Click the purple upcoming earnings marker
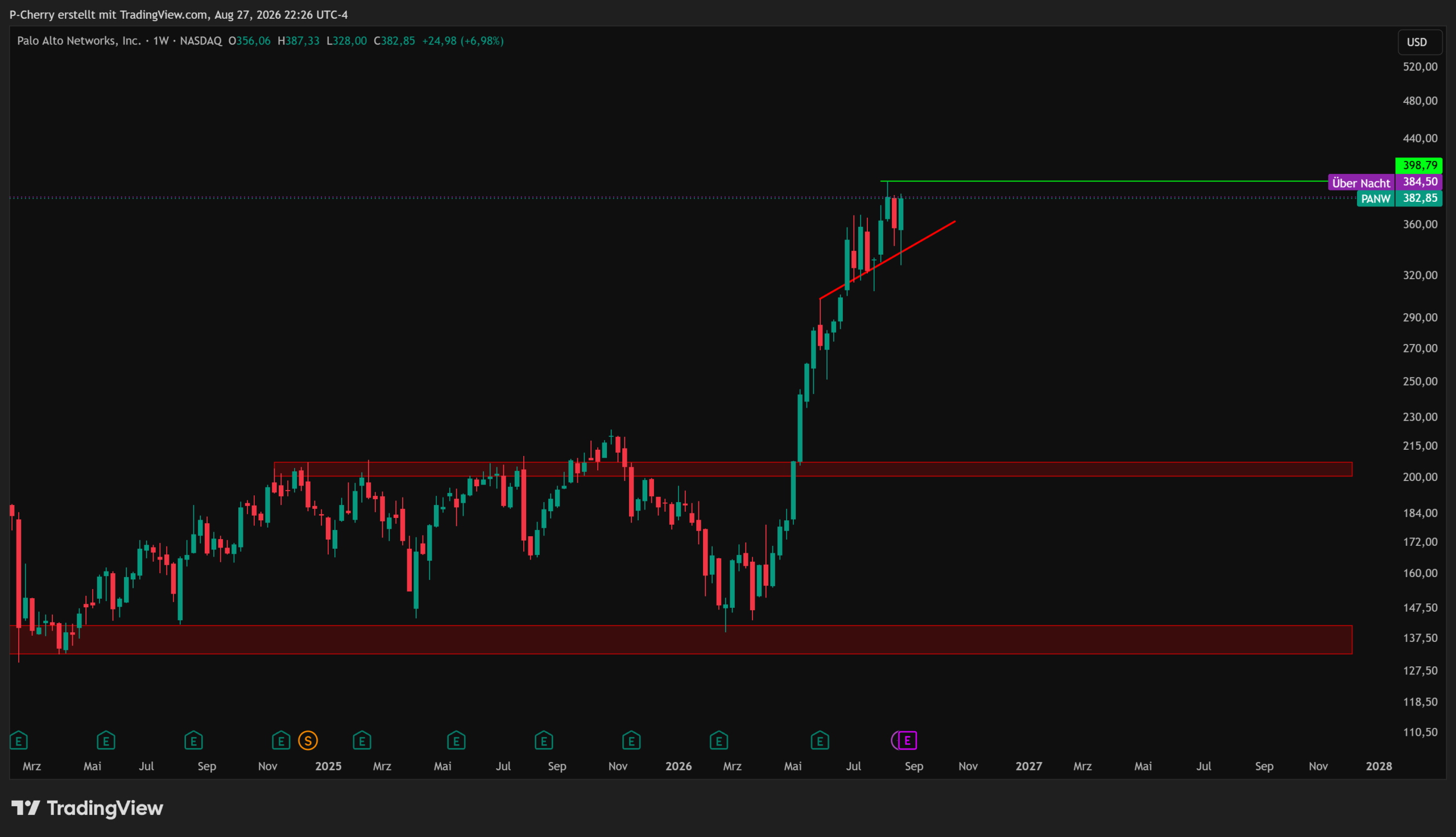The height and width of the screenshot is (837, 1456). 907,740
